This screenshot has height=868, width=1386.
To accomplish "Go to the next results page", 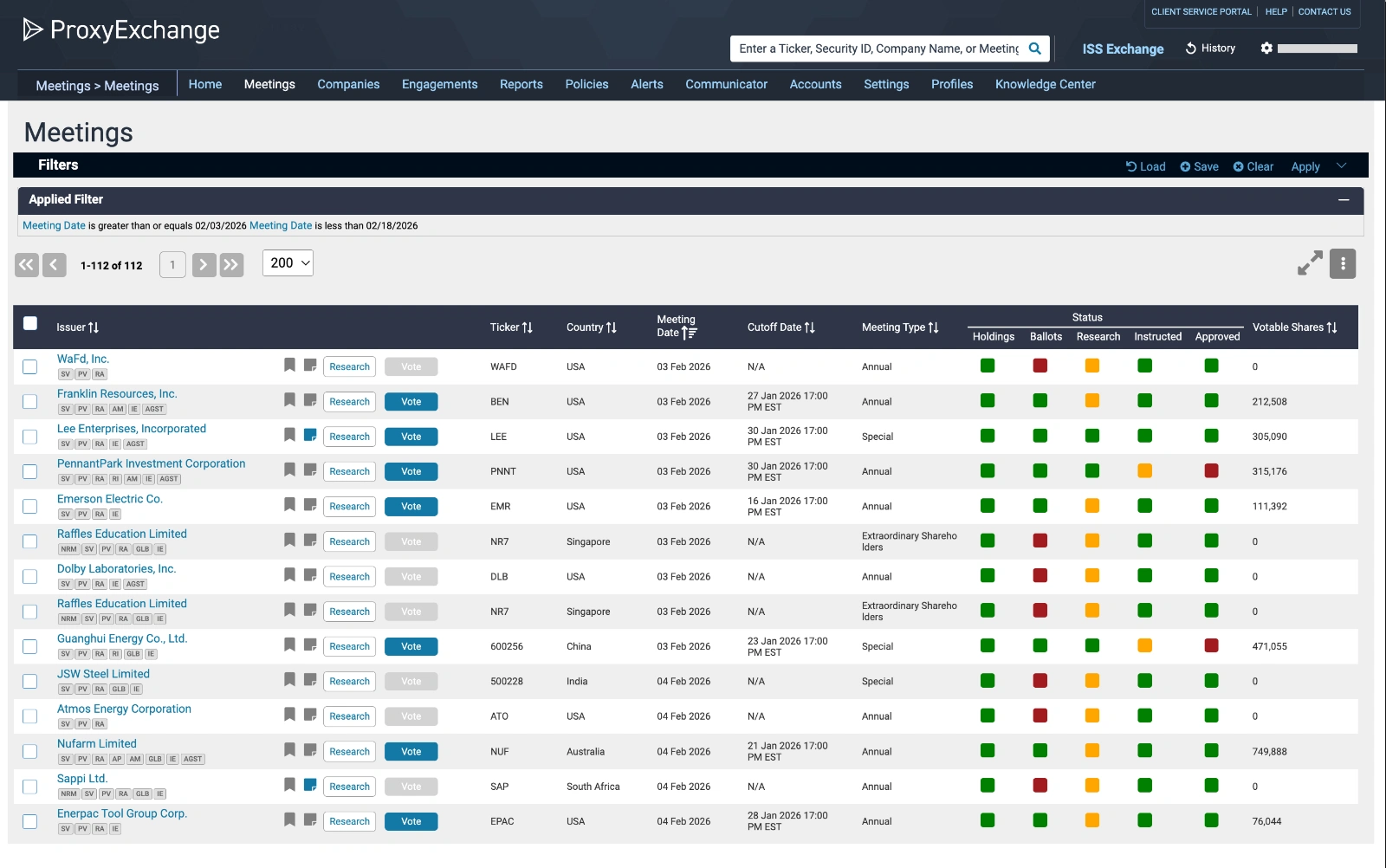I will pyautogui.click(x=204, y=264).
